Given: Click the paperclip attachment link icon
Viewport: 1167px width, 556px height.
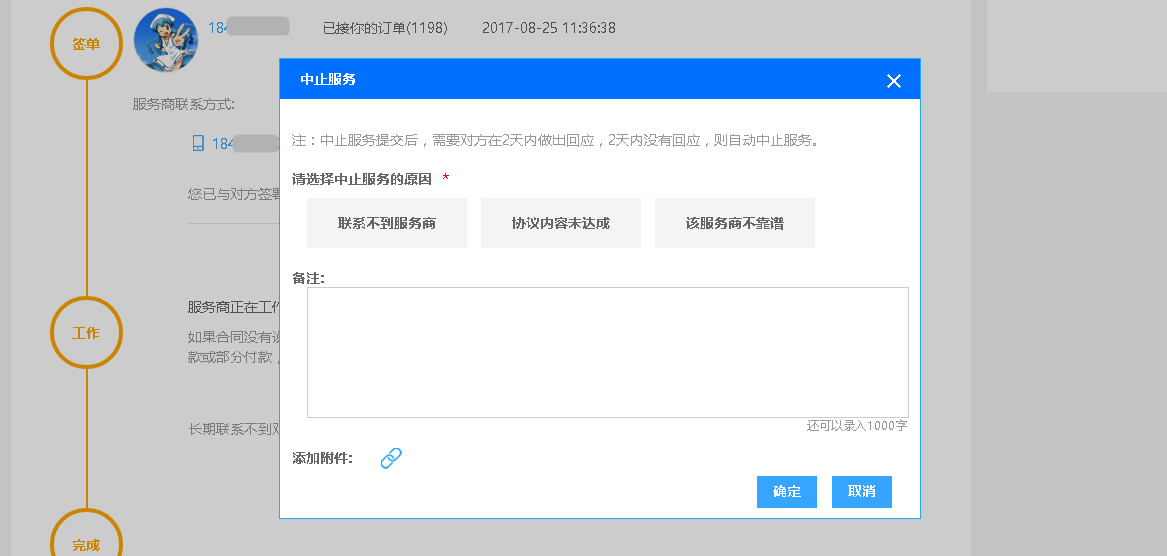Looking at the screenshot, I should coord(391,458).
